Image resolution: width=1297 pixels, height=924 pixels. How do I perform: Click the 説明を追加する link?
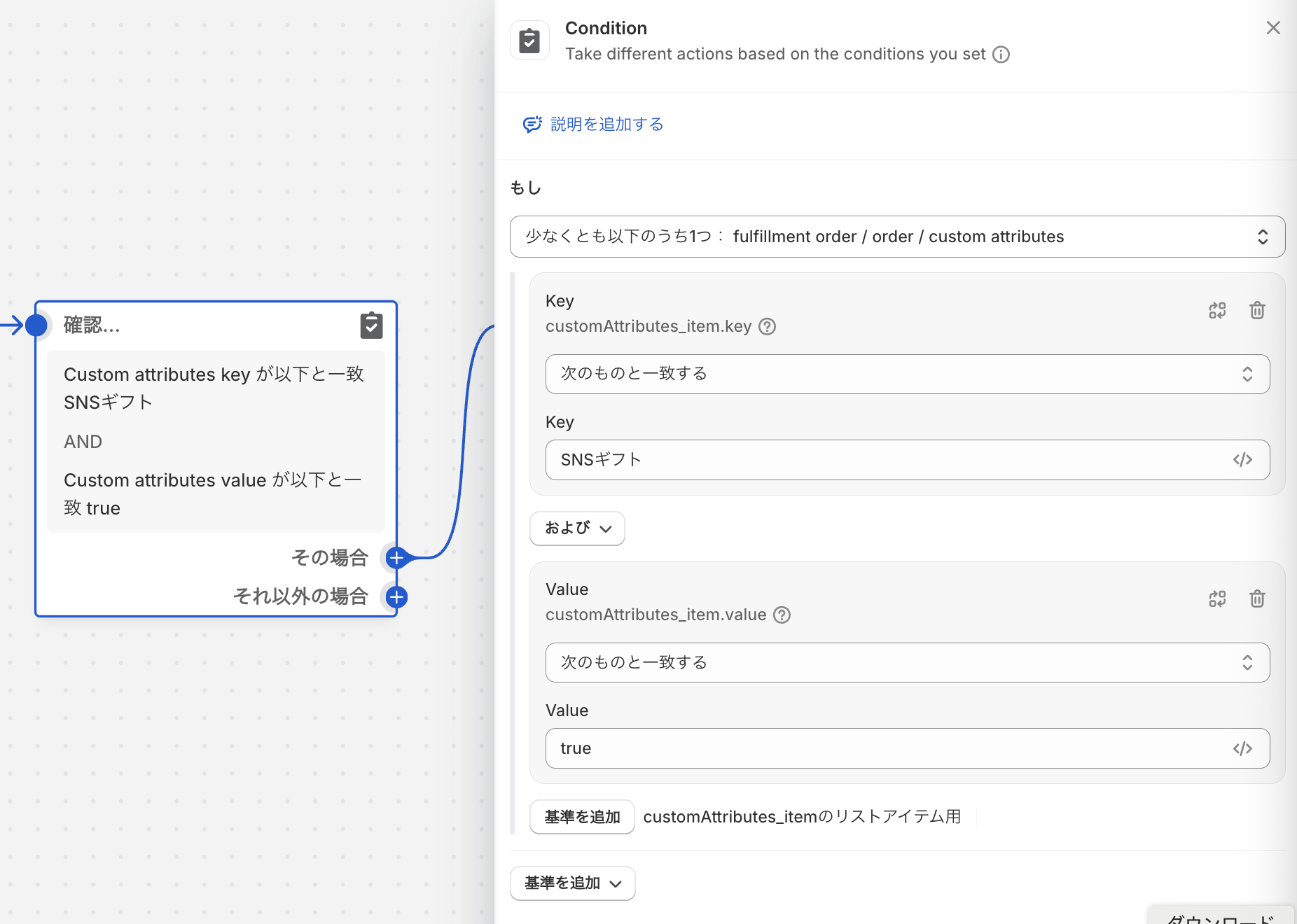(x=606, y=125)
